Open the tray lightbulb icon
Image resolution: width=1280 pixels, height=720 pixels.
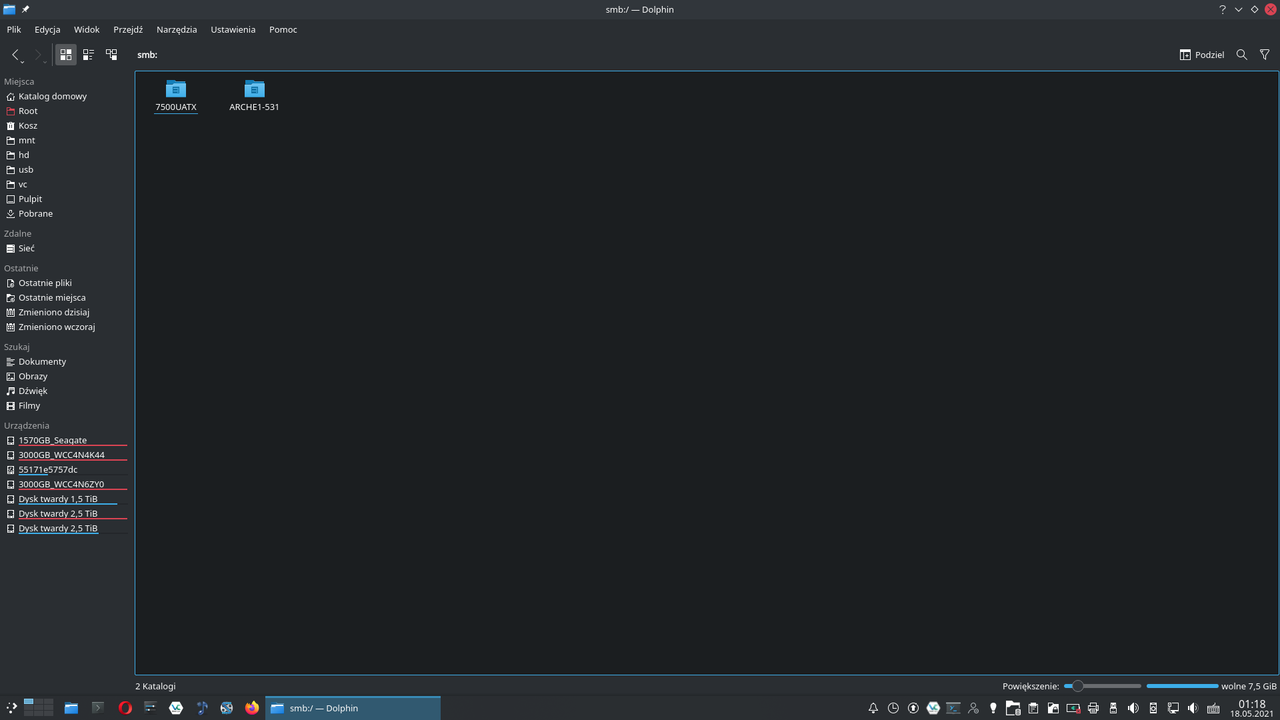(993, 708)
